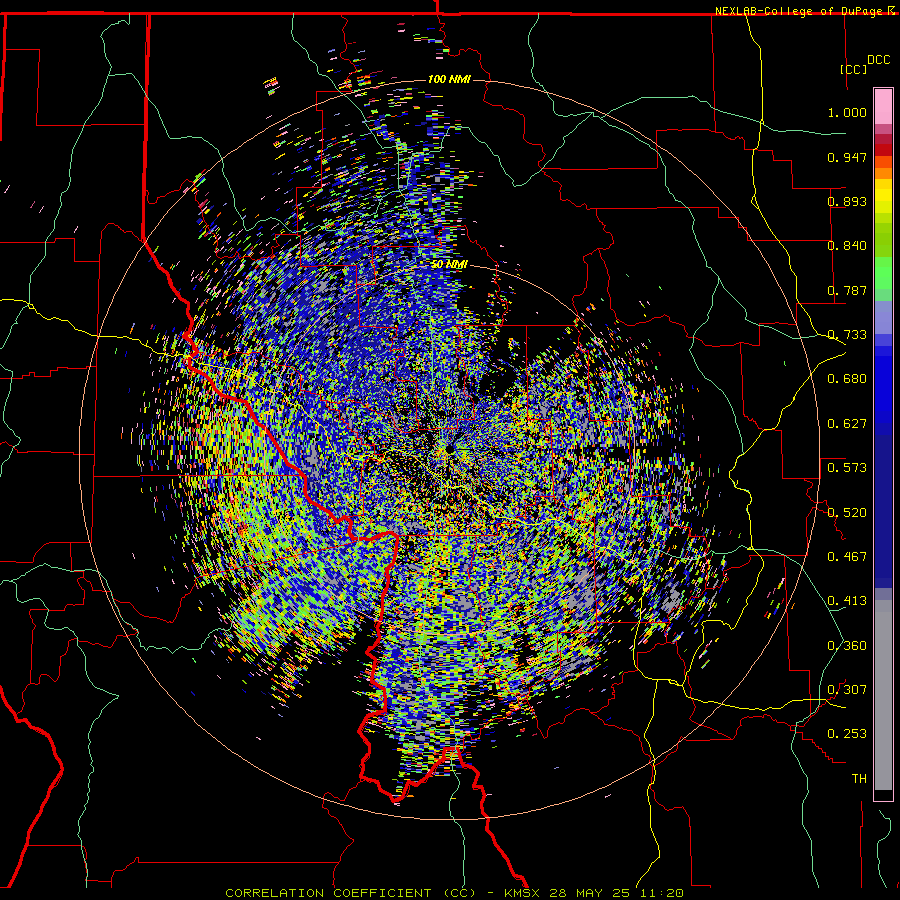Click the 0.947 scale value
Image resolution: width=900 pixels, height=900 pixels.
tap(847, 157)
